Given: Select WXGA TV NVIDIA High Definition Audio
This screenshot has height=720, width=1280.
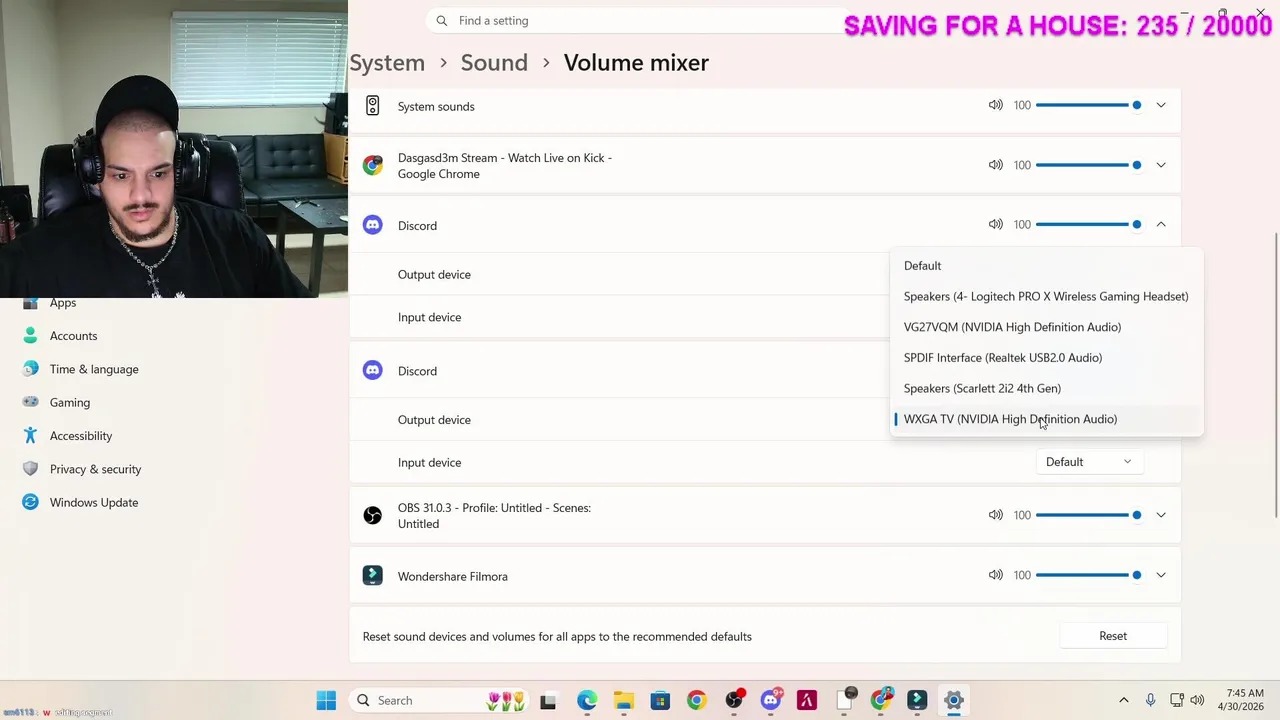Looking at the screenshot, I should pos(1047,419).
